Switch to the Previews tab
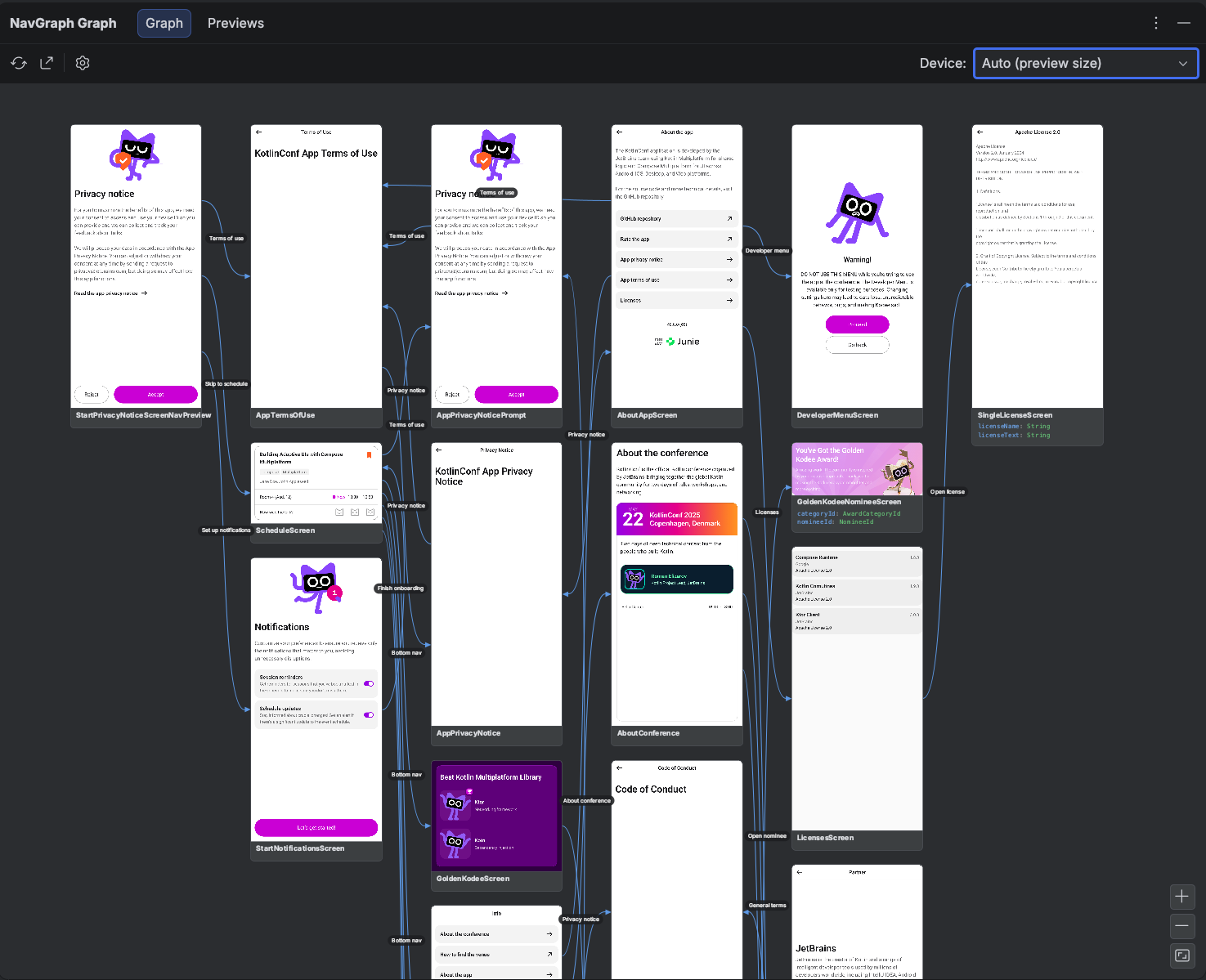1206x980 pixels. point(235,23)
